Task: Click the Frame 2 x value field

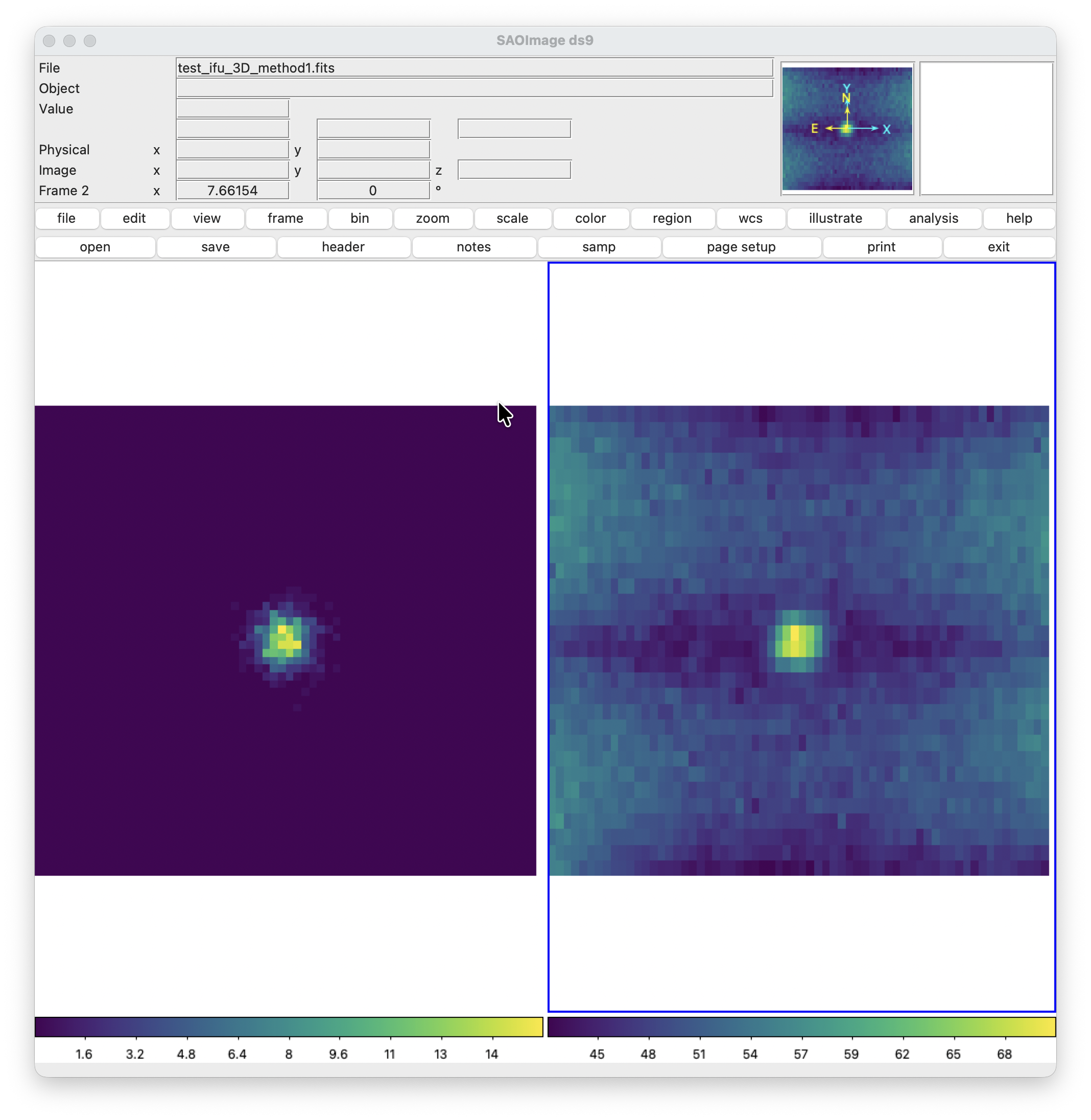Action: pos(232,190)
